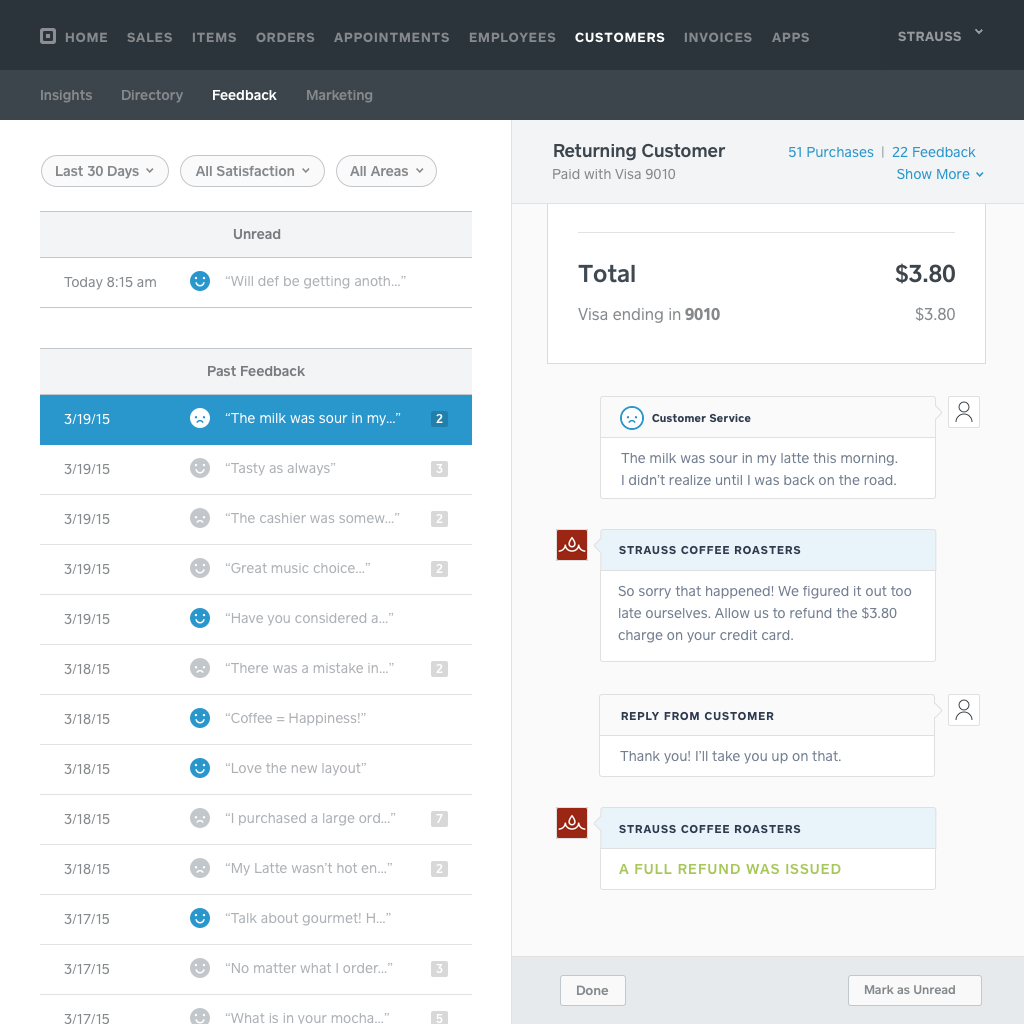Open the Appointments section
This screenshot has height=1024, width=1024.
tap(392, 37)
